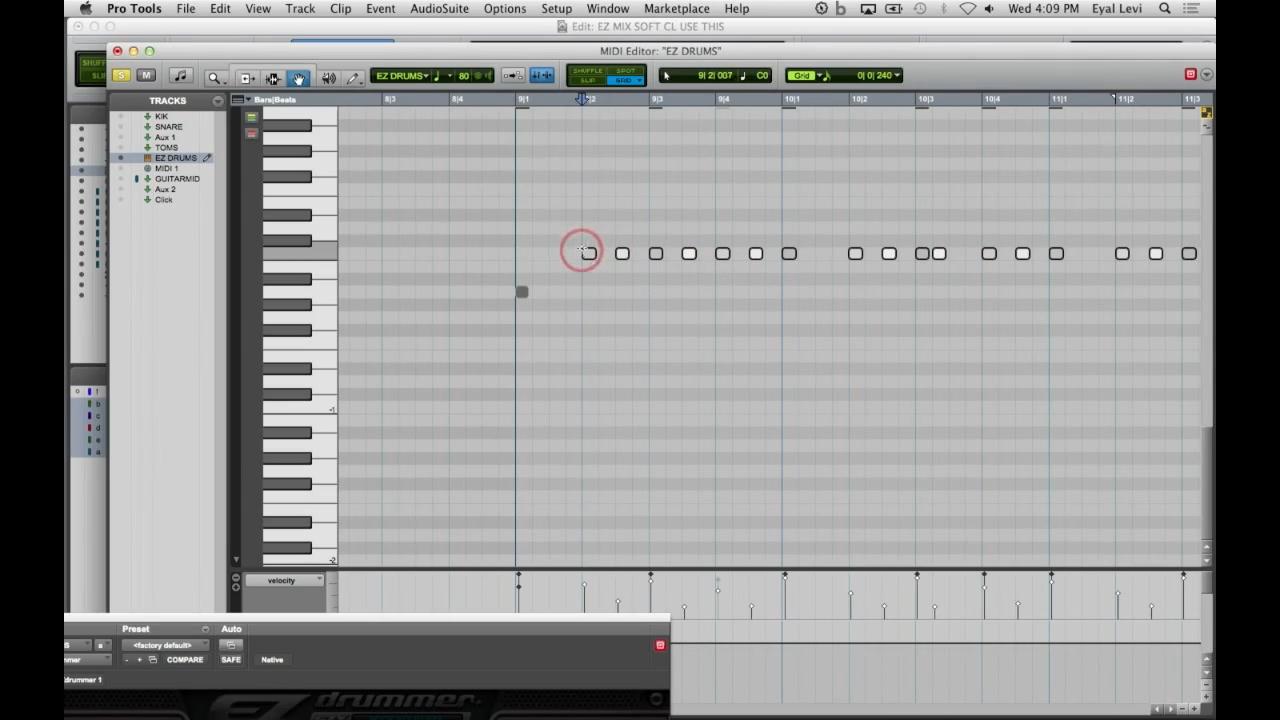Screen dimensions: 1280x720
Task: Enable Grid edit mode
Action: pos(626,80)
